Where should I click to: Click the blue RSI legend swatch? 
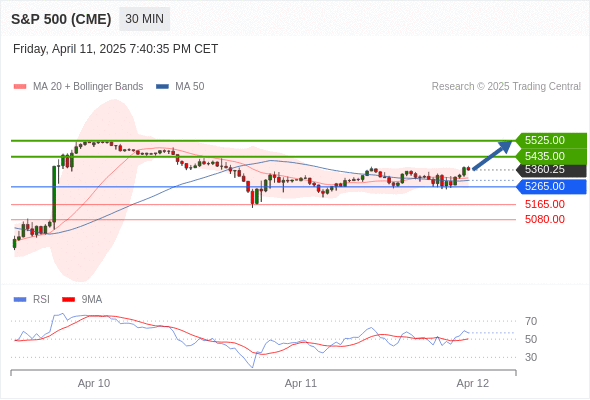coord(20,300)
